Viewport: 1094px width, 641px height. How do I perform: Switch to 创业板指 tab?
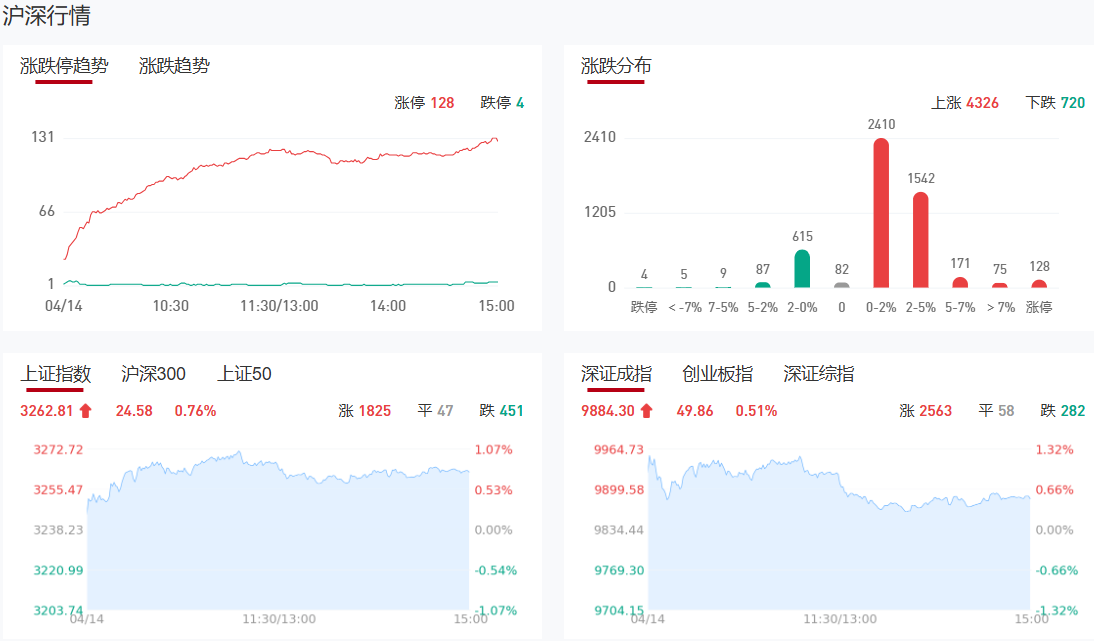pos(717,374)
